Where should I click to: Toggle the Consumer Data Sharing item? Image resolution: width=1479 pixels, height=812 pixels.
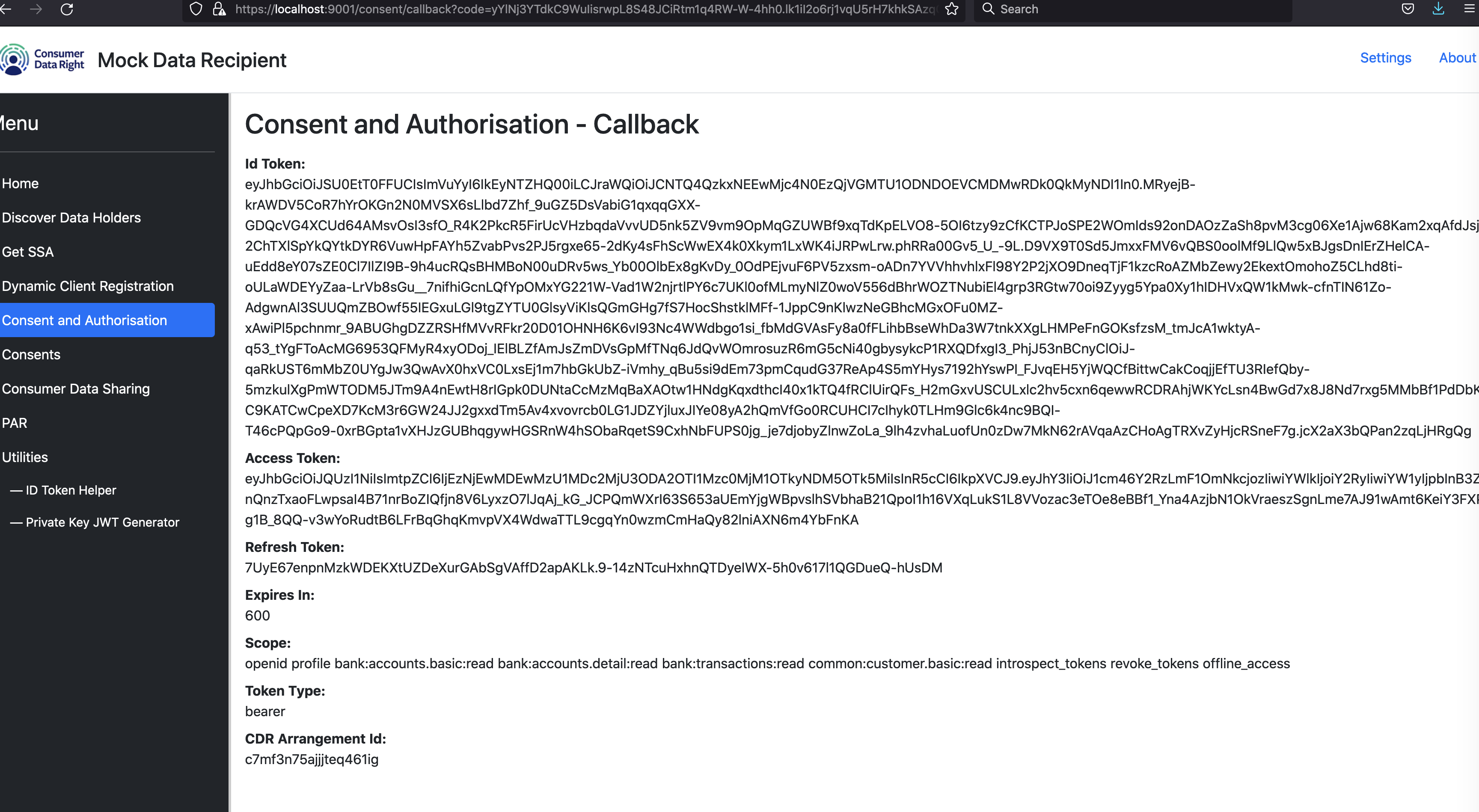pyautogui.click(x=76, y=388)
